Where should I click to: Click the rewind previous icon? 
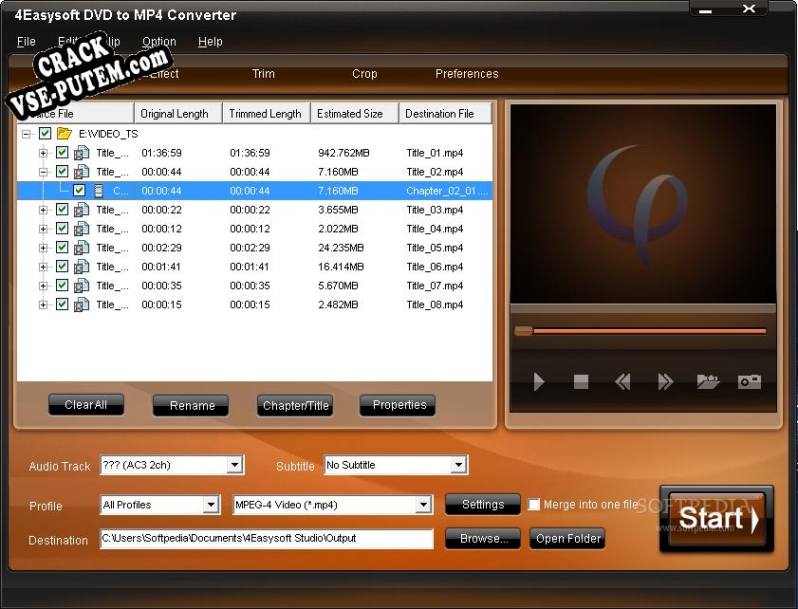coord(623,382)
